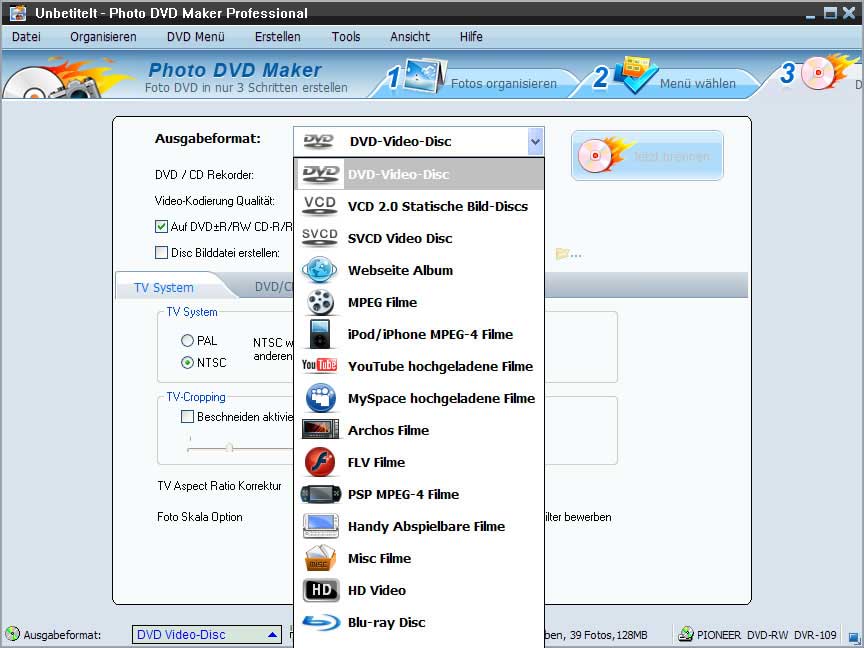
Task: Open the Erstellen menu
Action: [x=278, y=37]
